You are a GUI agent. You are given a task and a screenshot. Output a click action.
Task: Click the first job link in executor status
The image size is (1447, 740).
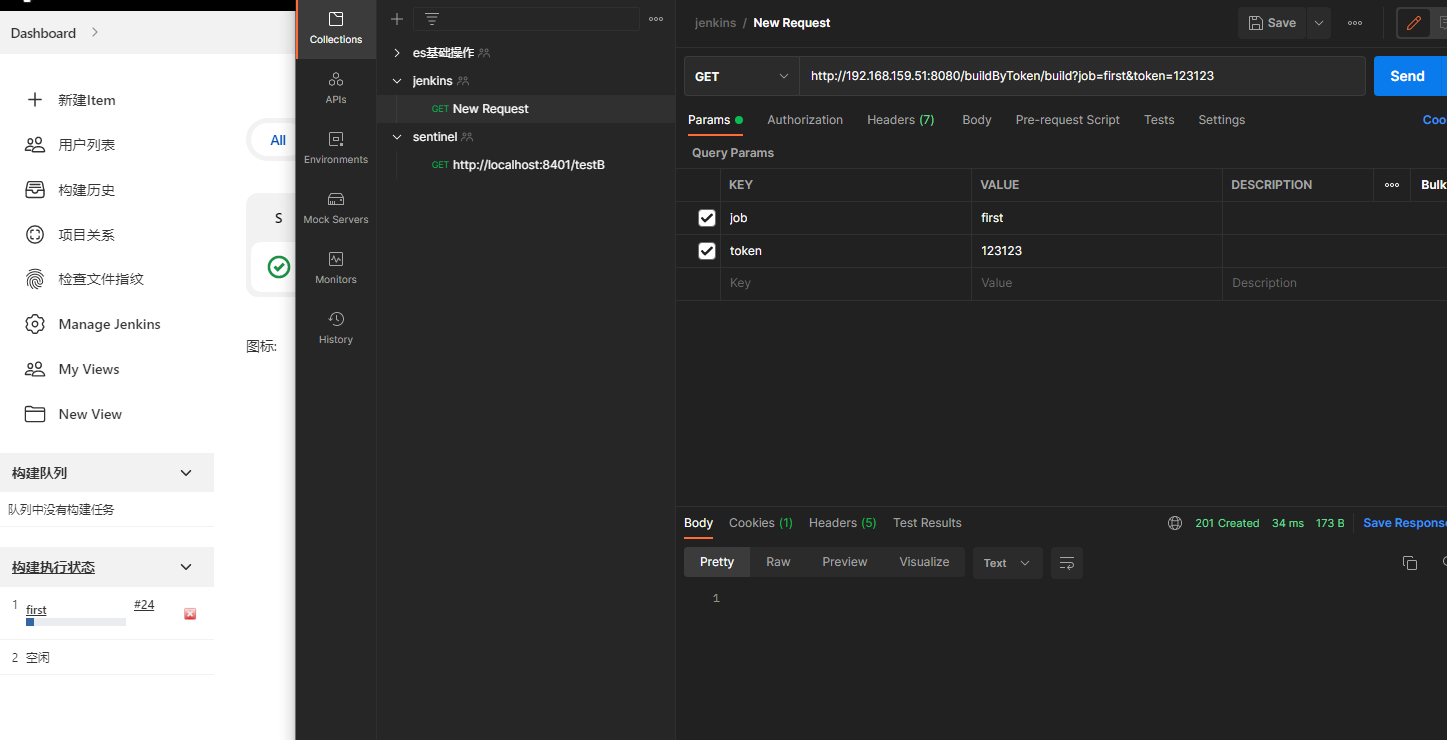(36, 610)
